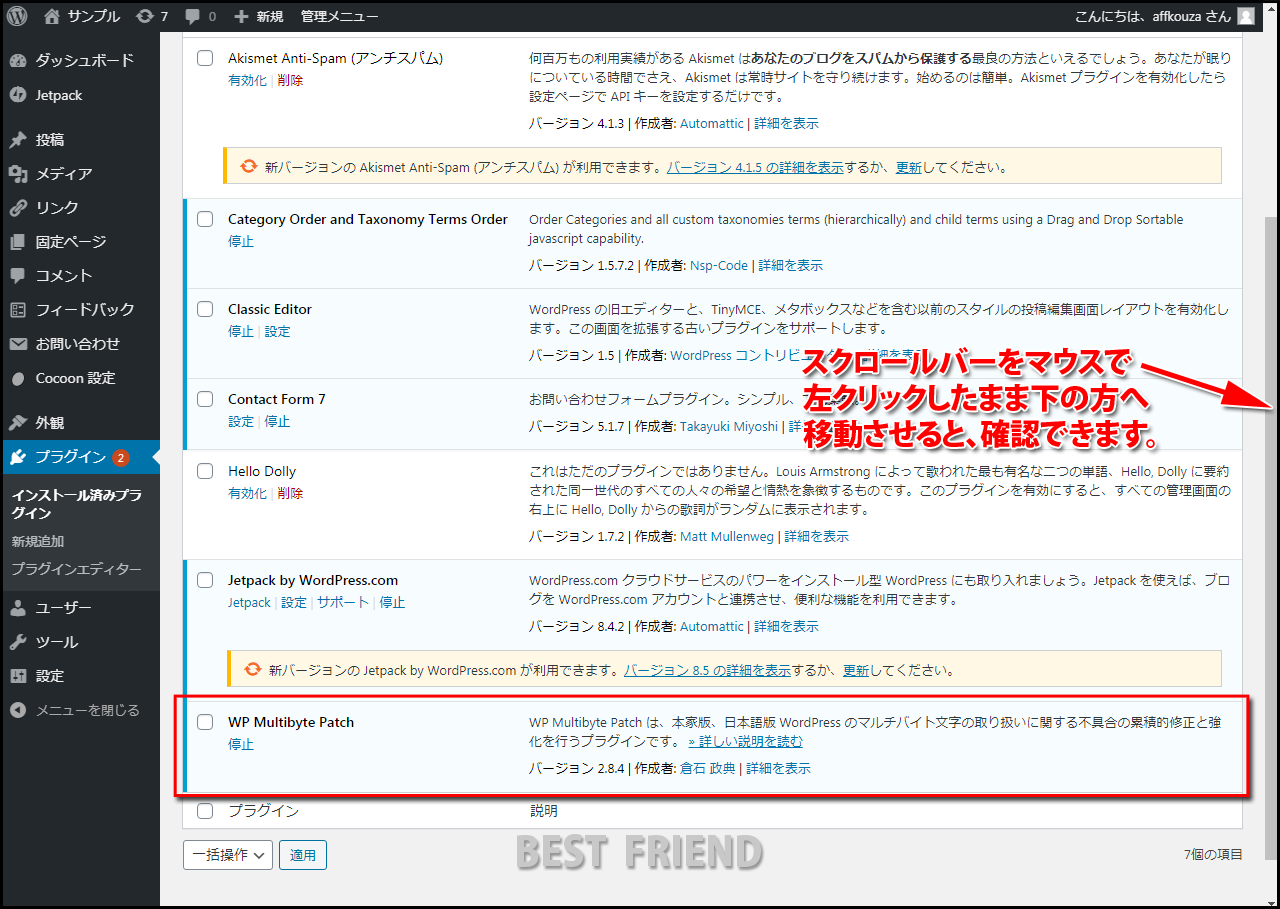Open 詳細を表示 for WP Multibyte Patch
1280x909 pixels.
pyautogui.click(x=778, y=768)
